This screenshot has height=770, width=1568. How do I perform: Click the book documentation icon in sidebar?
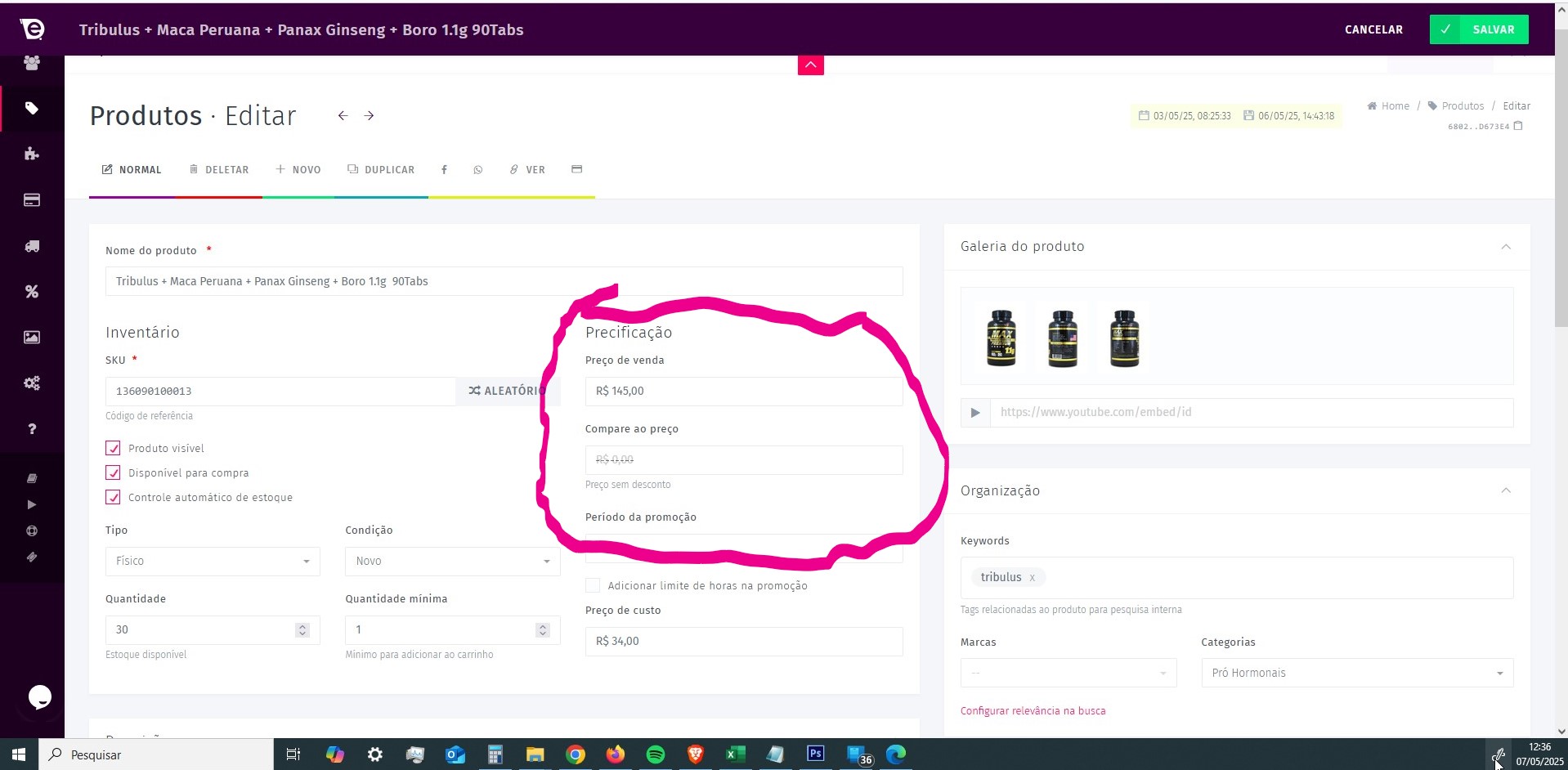click(32, 478)
